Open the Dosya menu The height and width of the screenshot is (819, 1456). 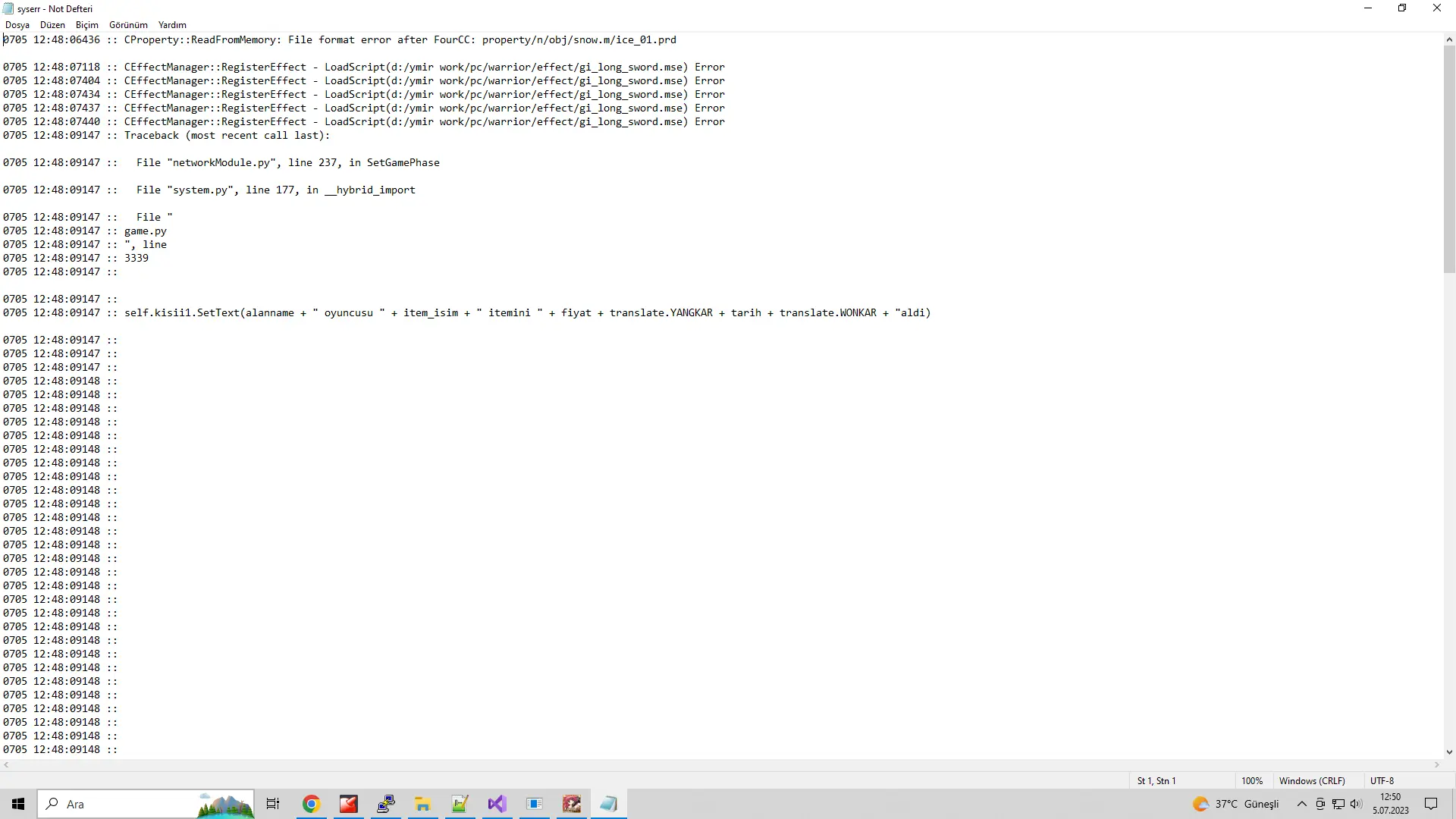click(x=17, y=25)
